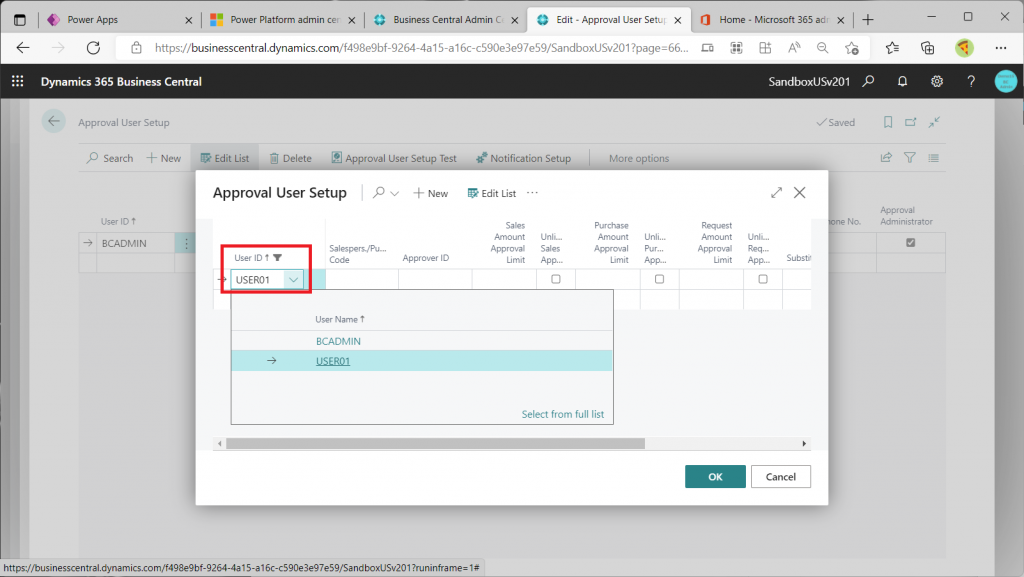Show the list view options icon
The height and width of the screenshot is (577, 1024).
[x=933, y=157]
